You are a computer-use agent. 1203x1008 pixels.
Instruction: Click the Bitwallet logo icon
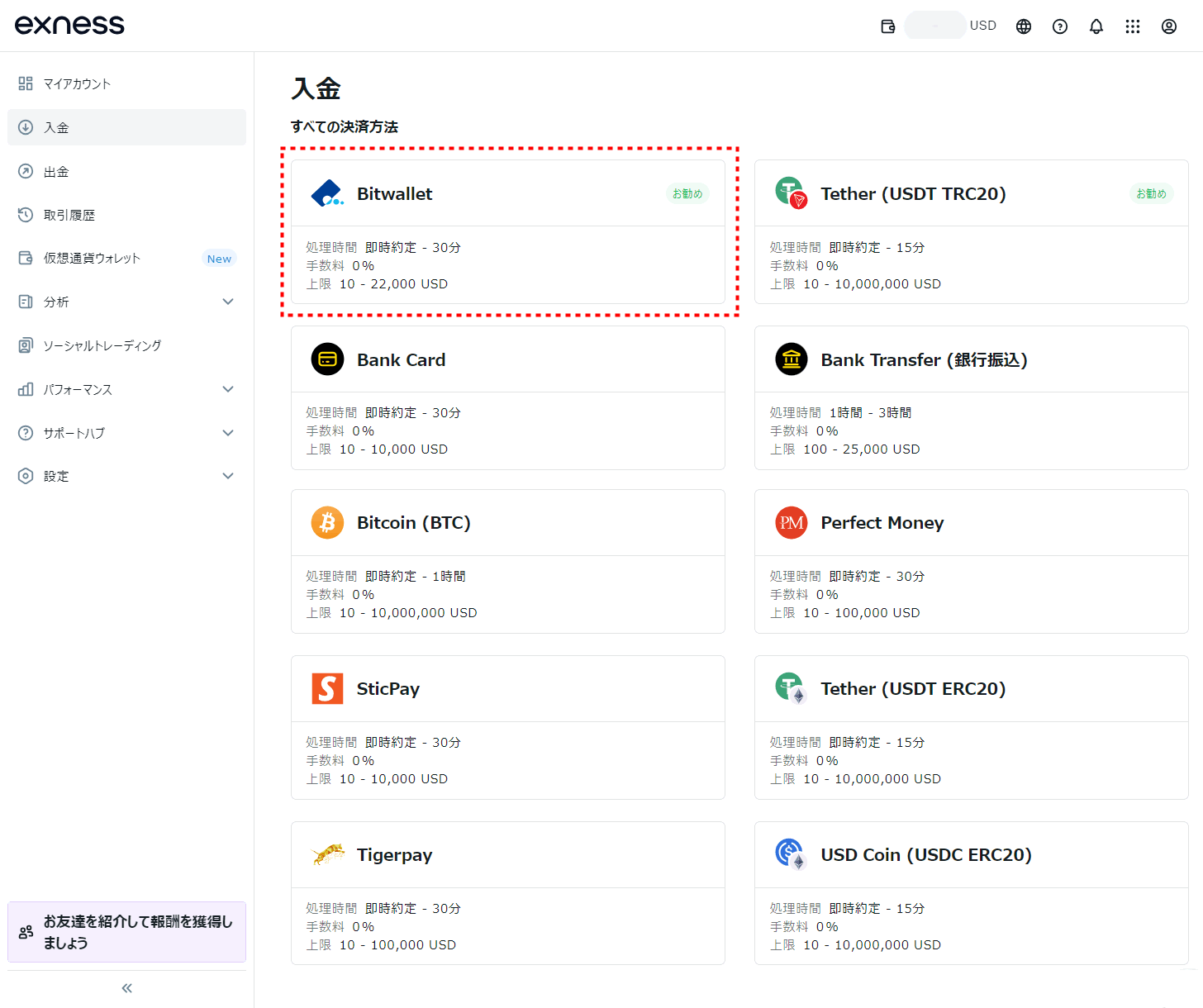[327, 193]
